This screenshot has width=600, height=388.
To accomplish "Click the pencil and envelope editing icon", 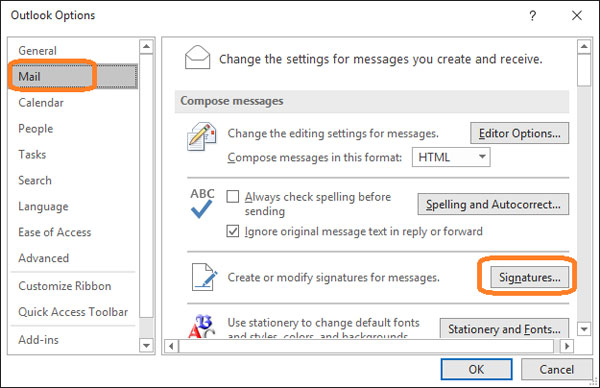I will point(202,137).
